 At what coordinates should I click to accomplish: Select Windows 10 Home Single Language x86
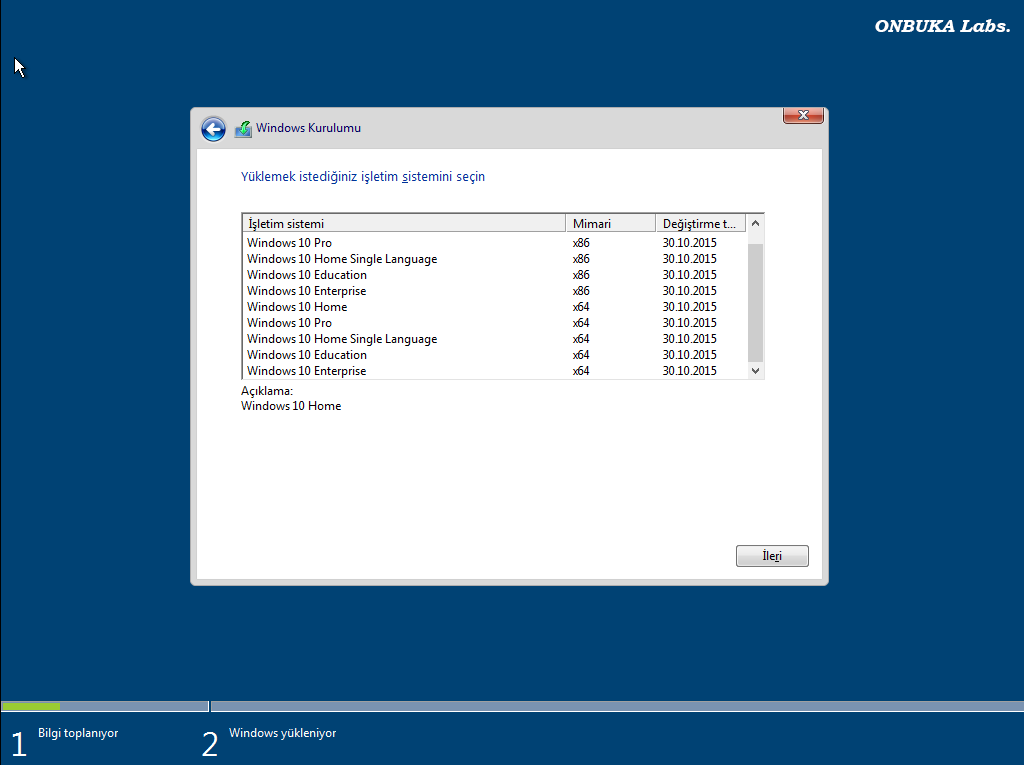[494, 259]
